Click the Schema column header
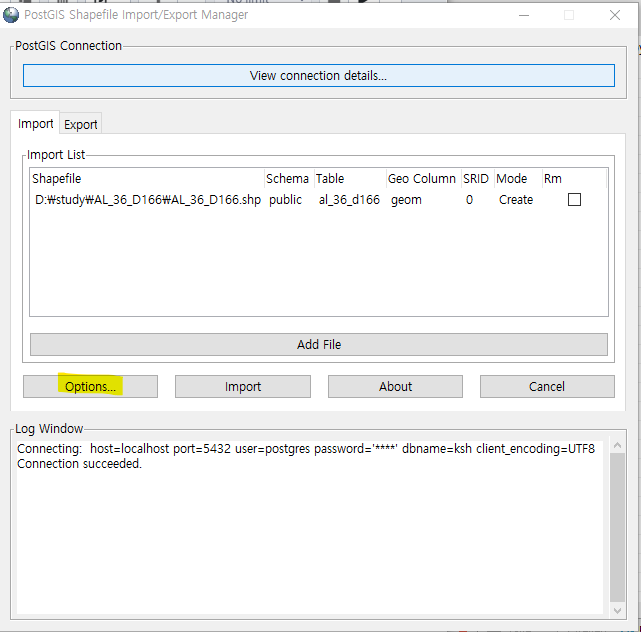Viewport: 641px width, 632px height. click(289, 179)
